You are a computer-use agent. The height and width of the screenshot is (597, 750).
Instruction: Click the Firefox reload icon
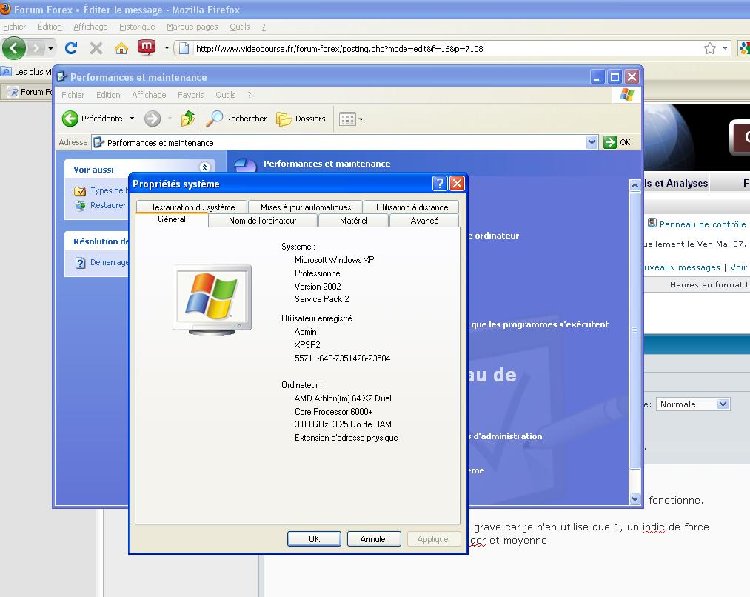tap(71, 48)
